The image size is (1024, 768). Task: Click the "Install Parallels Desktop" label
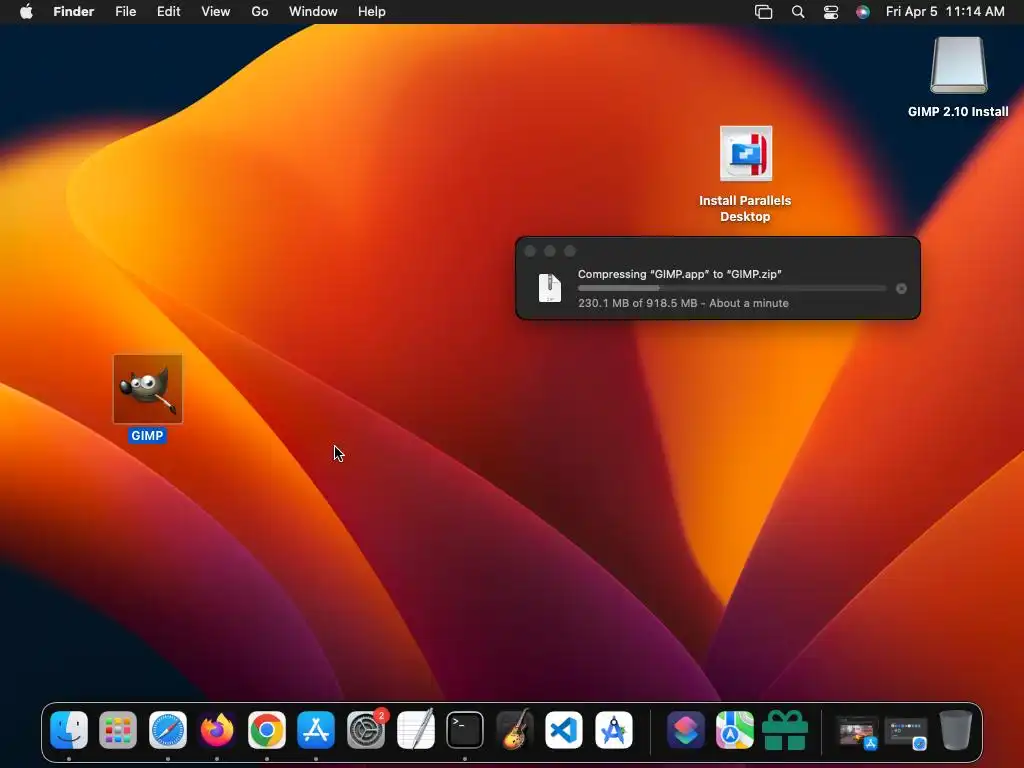[x=745, y=208]
